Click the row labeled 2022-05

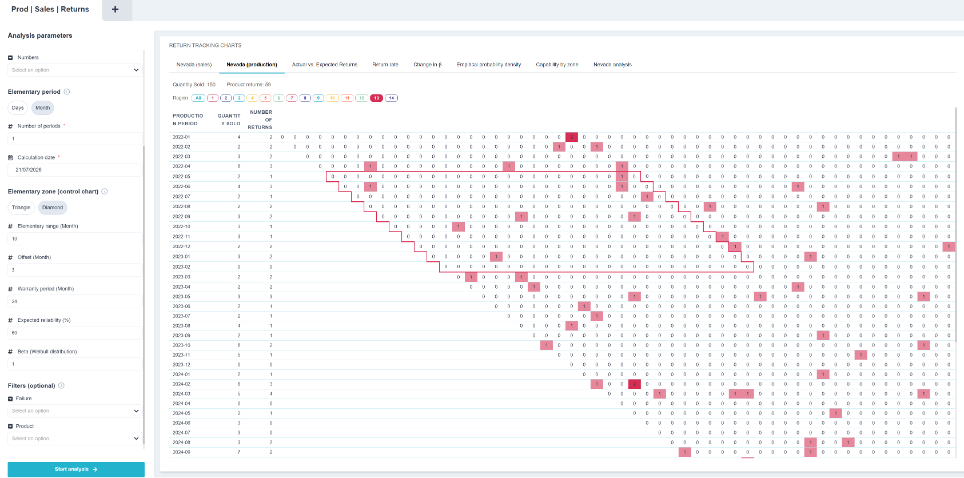[563, 176]
